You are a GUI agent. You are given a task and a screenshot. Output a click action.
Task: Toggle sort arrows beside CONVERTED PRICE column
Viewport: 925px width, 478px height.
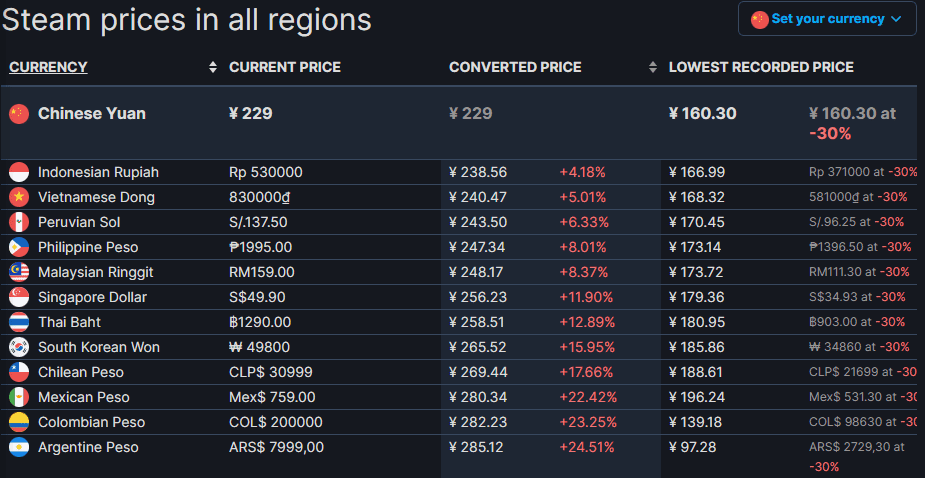pyautogui.click(x=652, y=67)
